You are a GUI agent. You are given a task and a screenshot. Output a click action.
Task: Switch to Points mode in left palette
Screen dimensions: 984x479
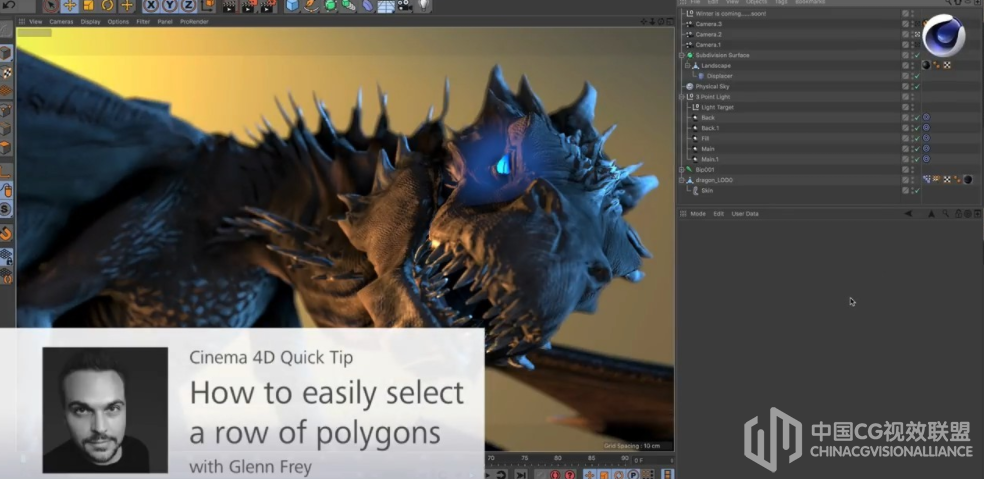(x=6, y=110)
